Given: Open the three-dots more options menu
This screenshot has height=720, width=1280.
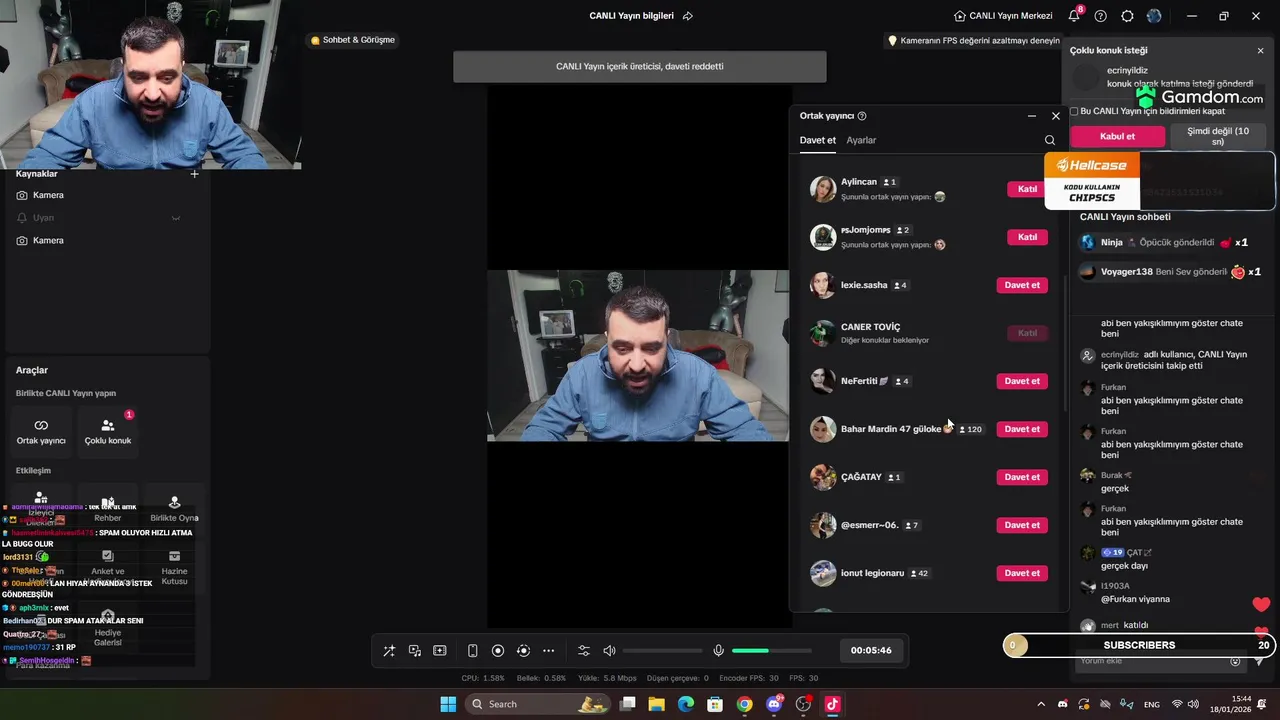Looking at the screenshot, I should pos(548,651).
